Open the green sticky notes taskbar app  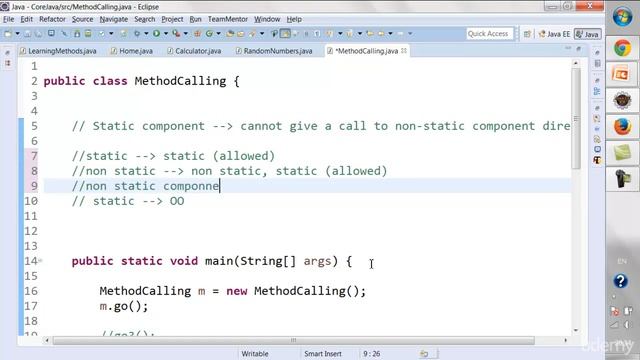pyautogui.click(x=622, y=153)
